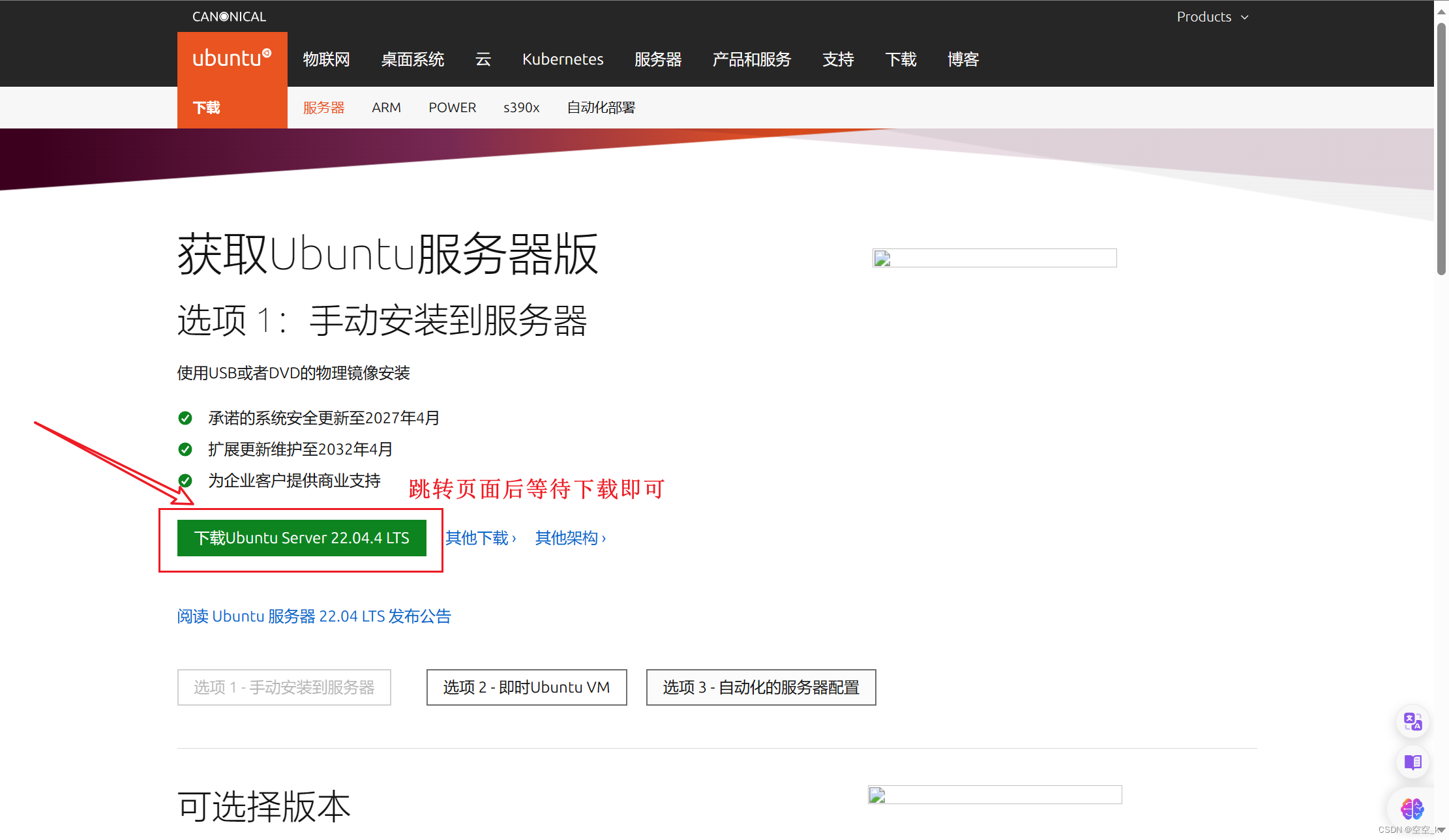
Task: Expand the Products dropdown
Action: pos(1212,17)
